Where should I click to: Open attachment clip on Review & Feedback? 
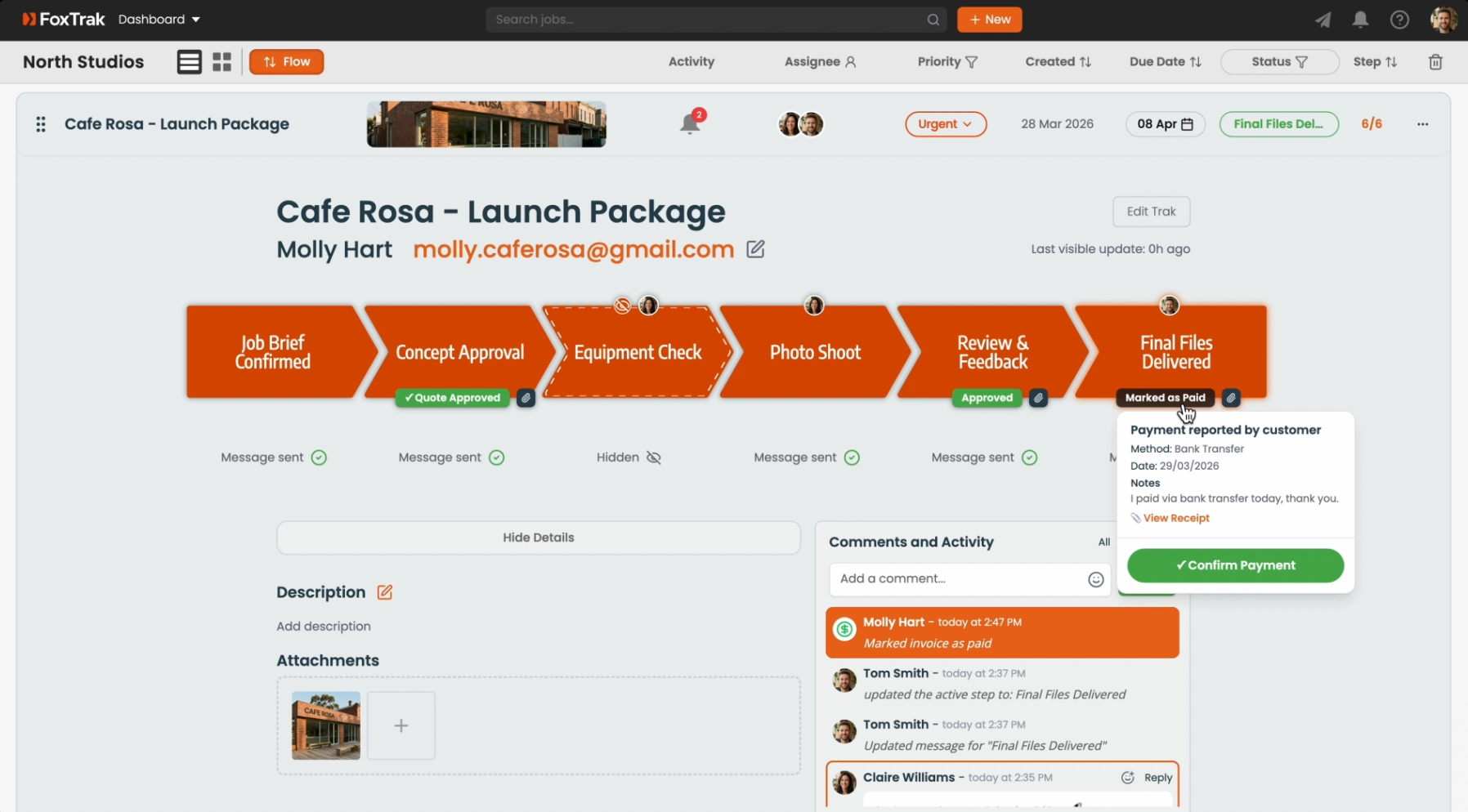pyautogui.click(x=1038, y=398)
